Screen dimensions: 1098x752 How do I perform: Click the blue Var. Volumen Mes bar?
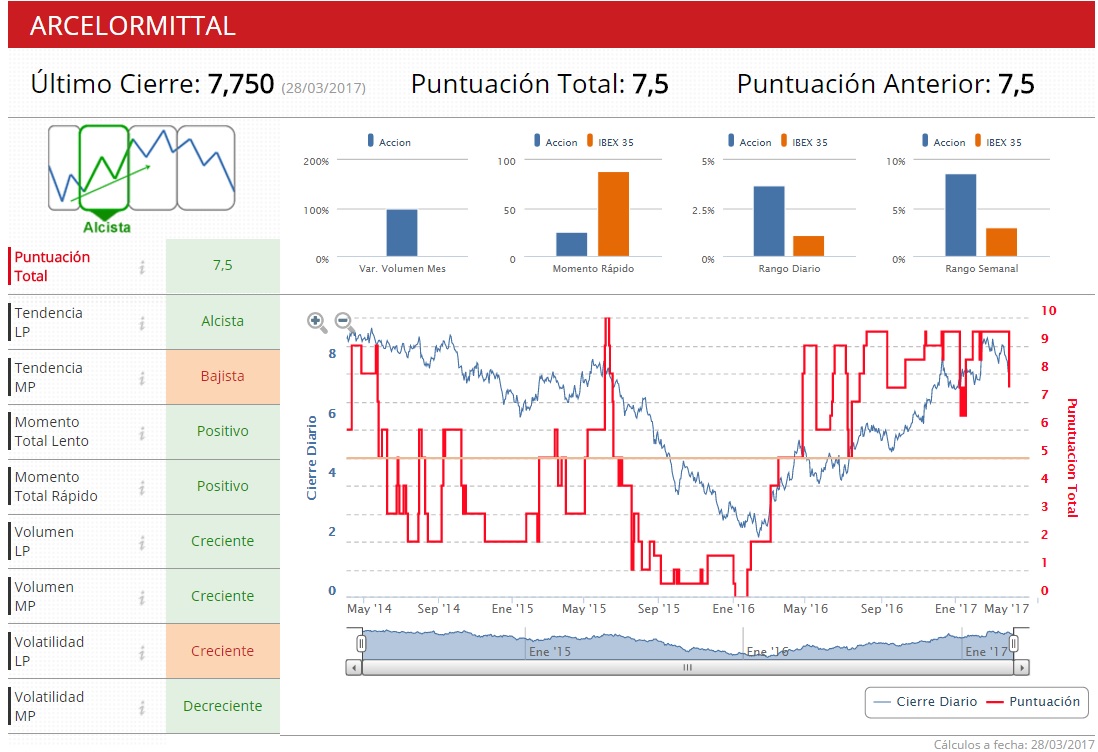point(402,233)
